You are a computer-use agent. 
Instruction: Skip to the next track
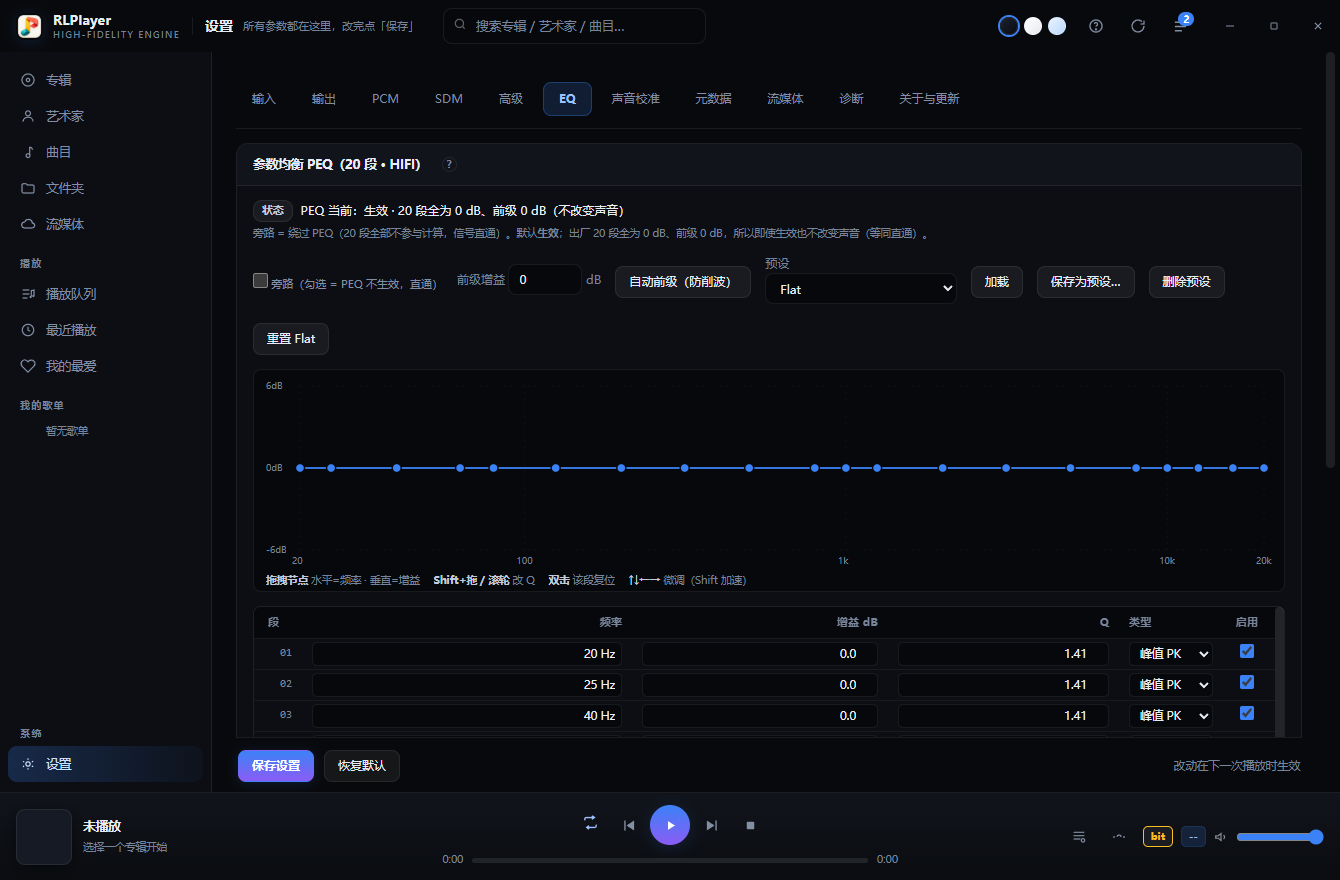point(712,825)
